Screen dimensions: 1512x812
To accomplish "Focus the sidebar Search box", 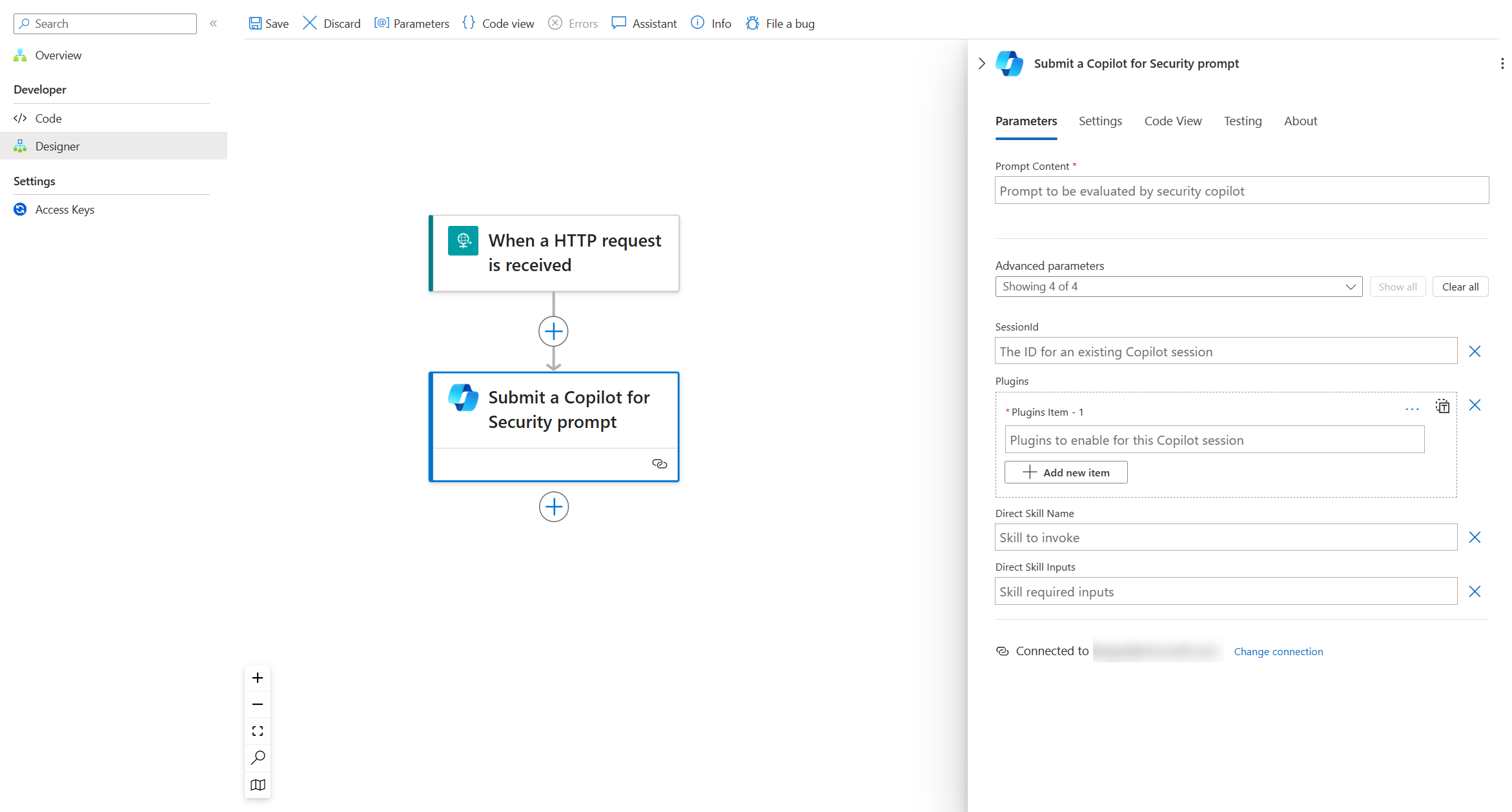I will point(105,24).
